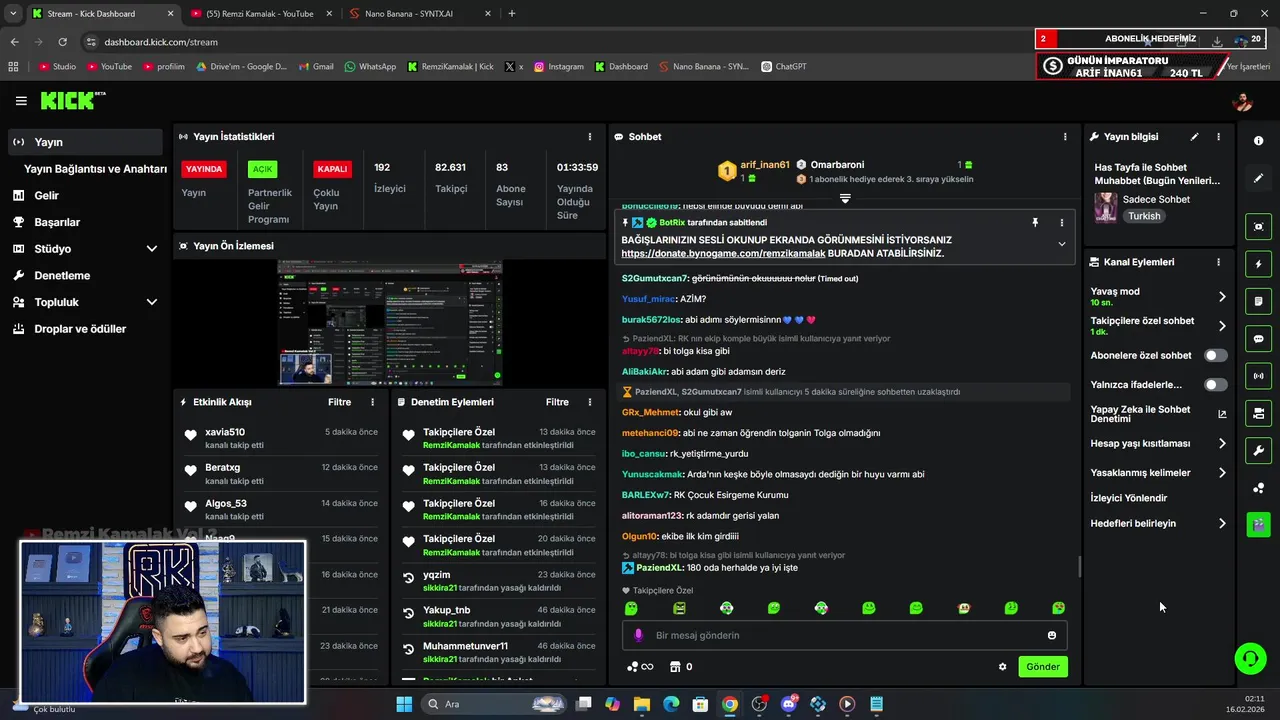Click the Windows Start button
The width and height of the screenshot is (1280, 720).
click(x=404, y=704)
